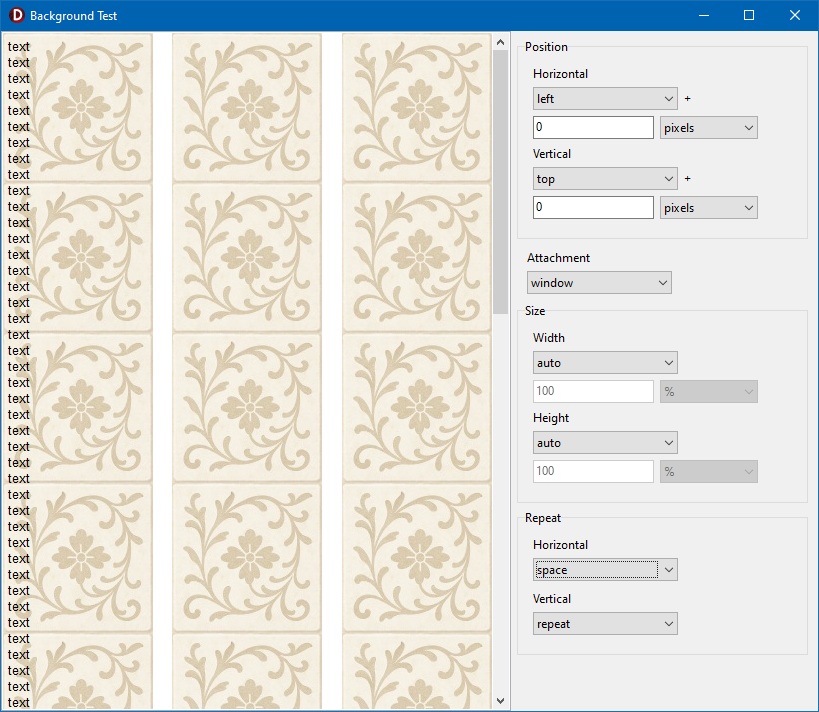Click the scrollbar up arrow
The image size is (819, 712).
pyautogui.click(x=501, y=42)
